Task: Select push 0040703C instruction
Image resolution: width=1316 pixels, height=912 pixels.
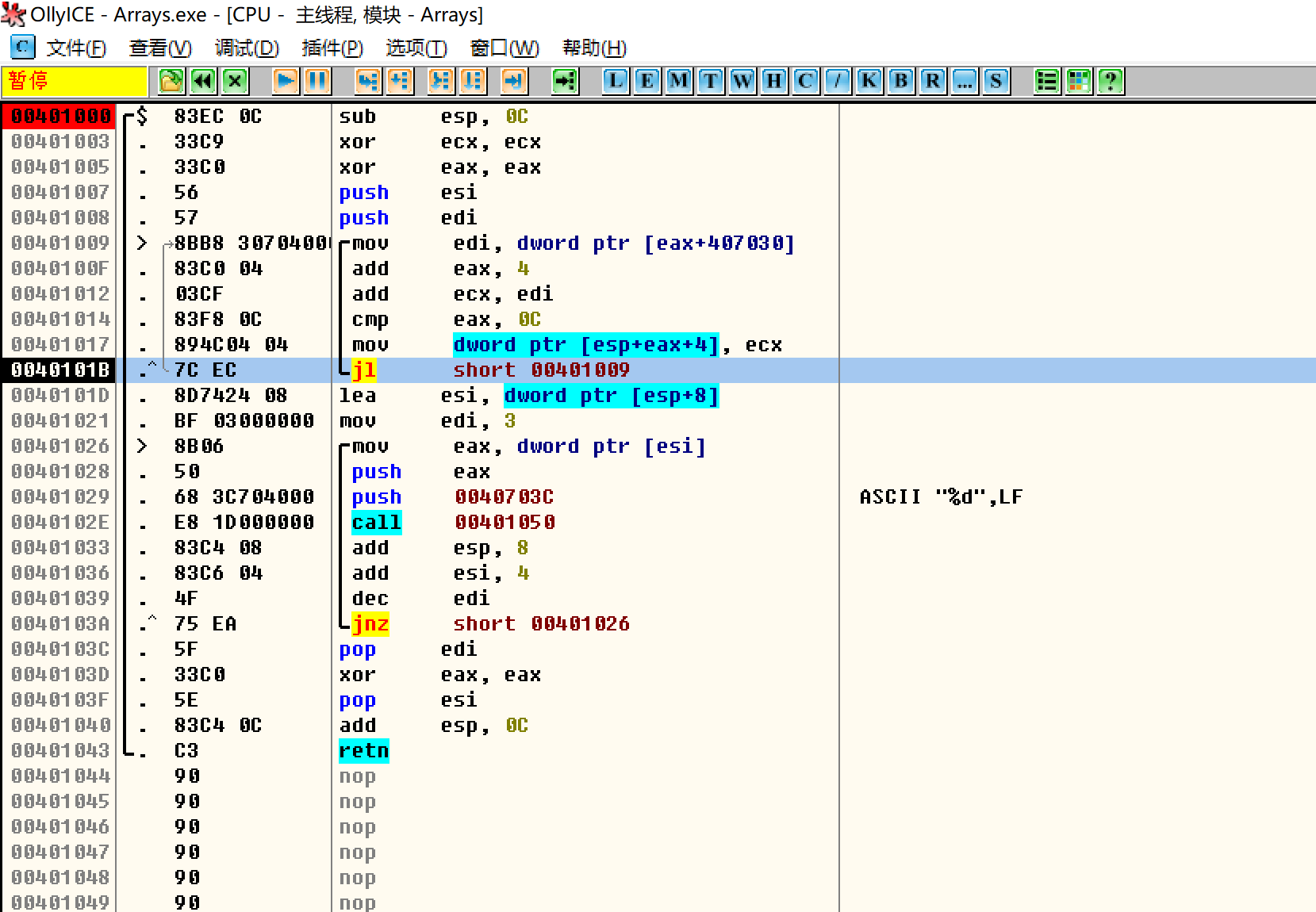Action: tap(453, 497)
